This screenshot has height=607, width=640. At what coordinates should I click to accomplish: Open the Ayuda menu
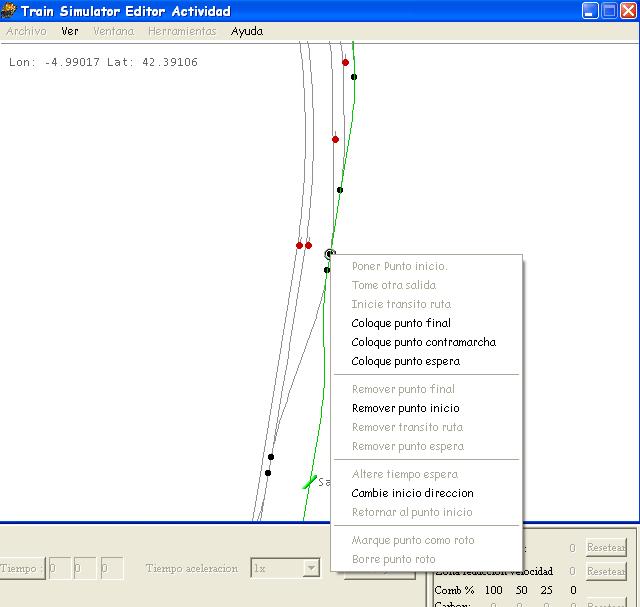247,31
